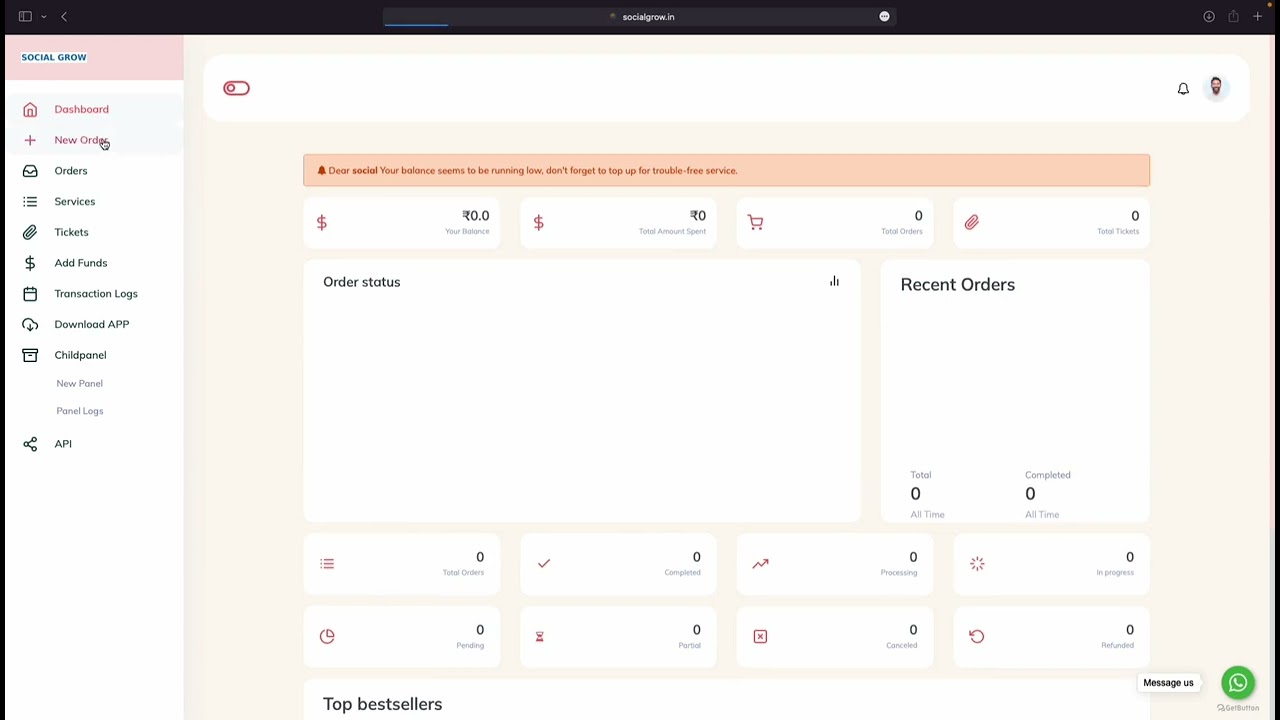Open Panel Logs under Childpanel
This screenshot has height=720, width=1280.
(80, 411)
